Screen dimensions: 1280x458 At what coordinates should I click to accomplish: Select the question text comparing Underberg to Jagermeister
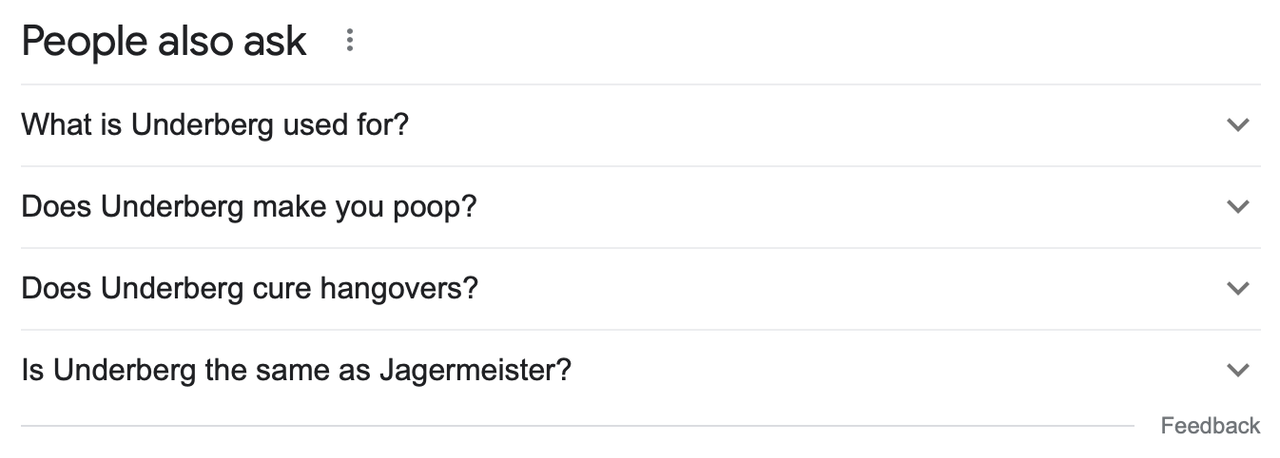click(296, 371)
